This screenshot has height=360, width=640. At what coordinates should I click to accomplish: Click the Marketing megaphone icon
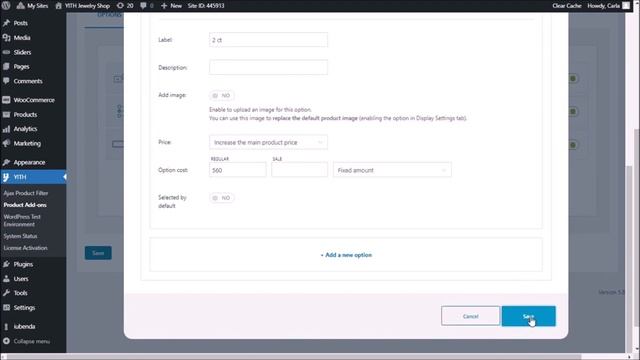click(x=6, y=143)
